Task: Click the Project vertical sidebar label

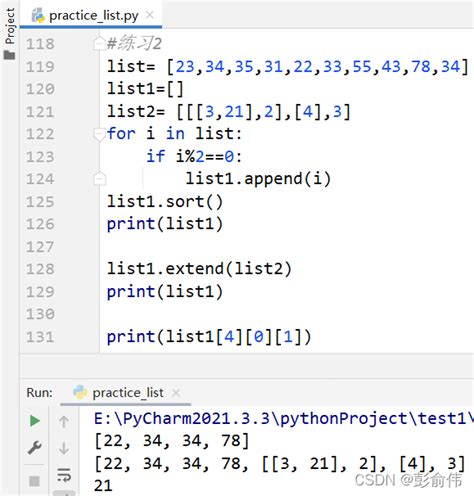Action: pyautogui.click(x=10, y=26)
